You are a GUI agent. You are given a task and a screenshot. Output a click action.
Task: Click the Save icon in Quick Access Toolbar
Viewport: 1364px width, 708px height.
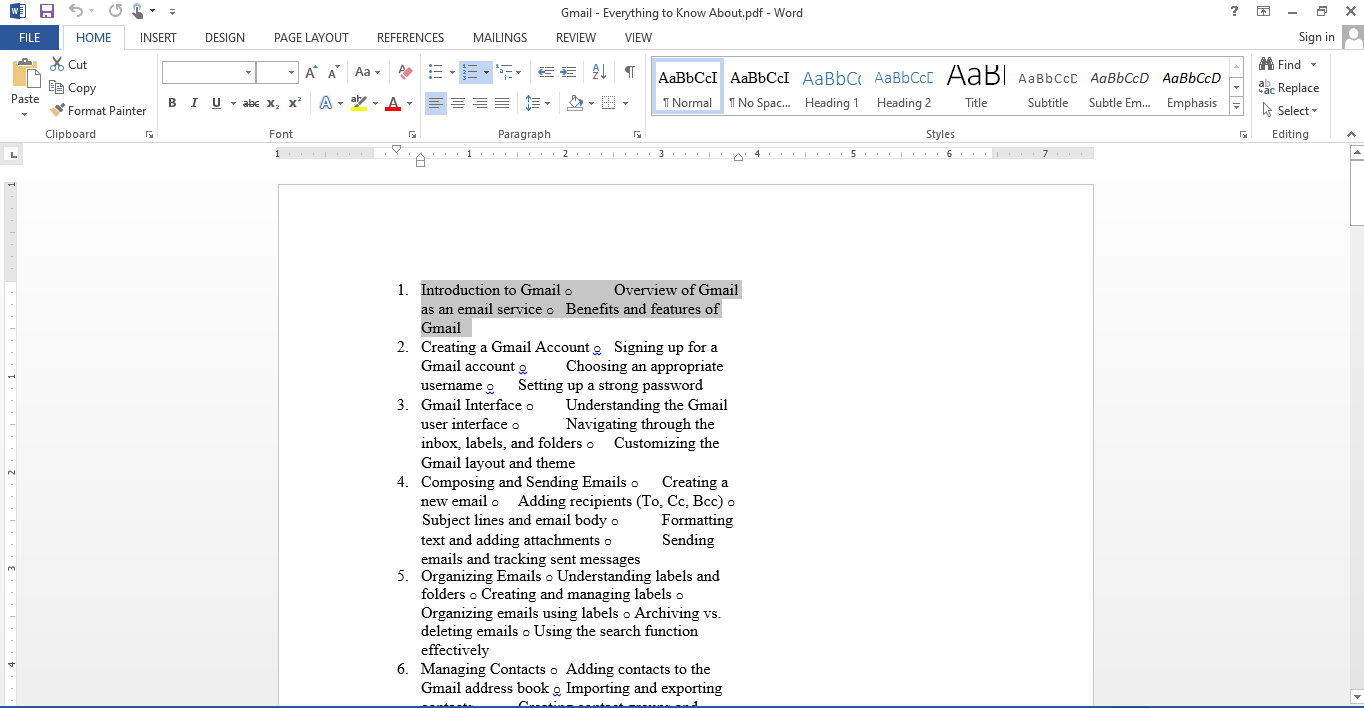[47, 12]
